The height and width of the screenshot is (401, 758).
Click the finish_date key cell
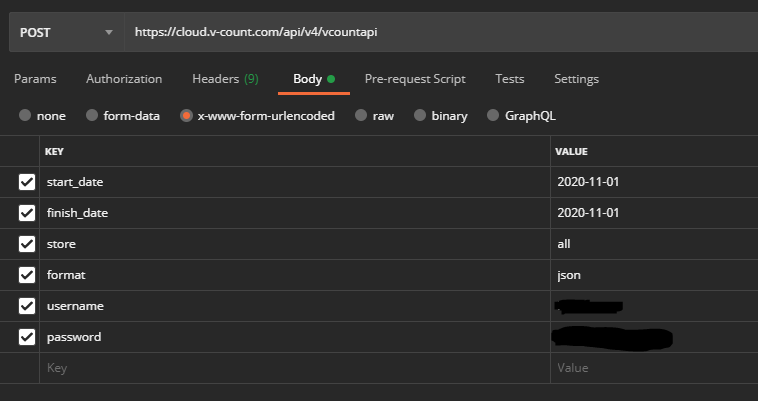[295, 213]
